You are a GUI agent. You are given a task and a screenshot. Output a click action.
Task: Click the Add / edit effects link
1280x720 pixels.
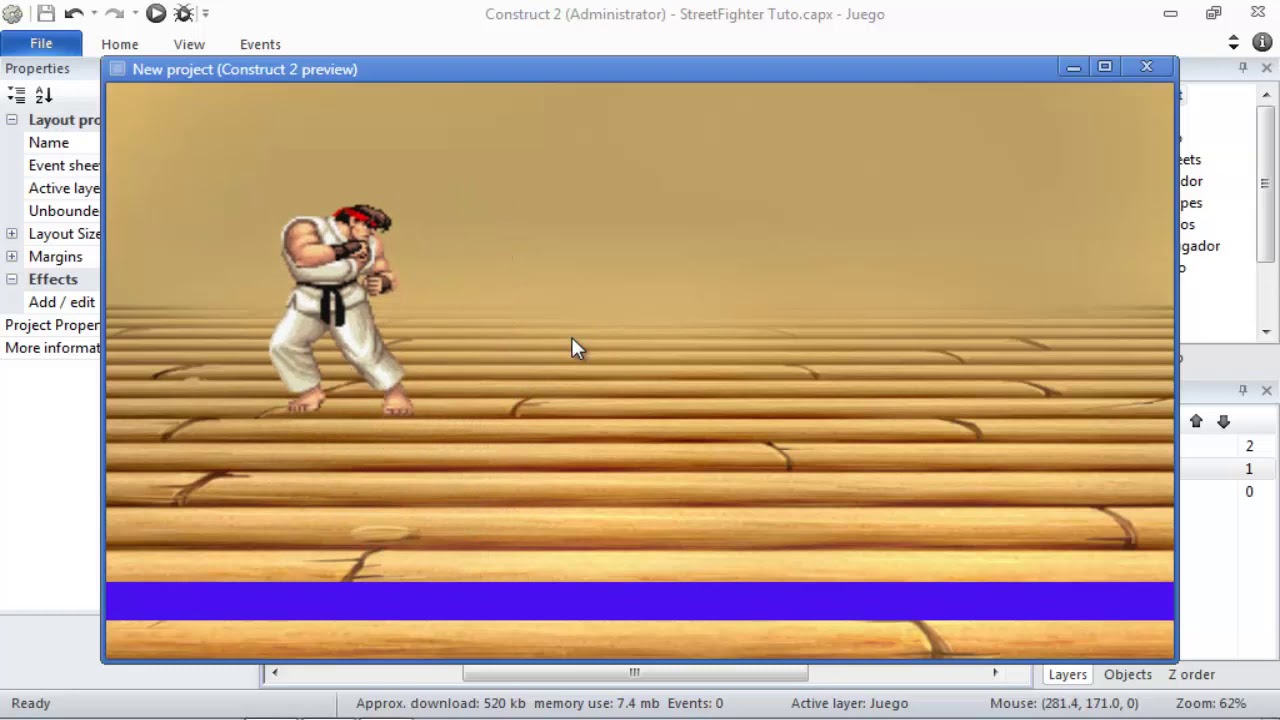62,302
